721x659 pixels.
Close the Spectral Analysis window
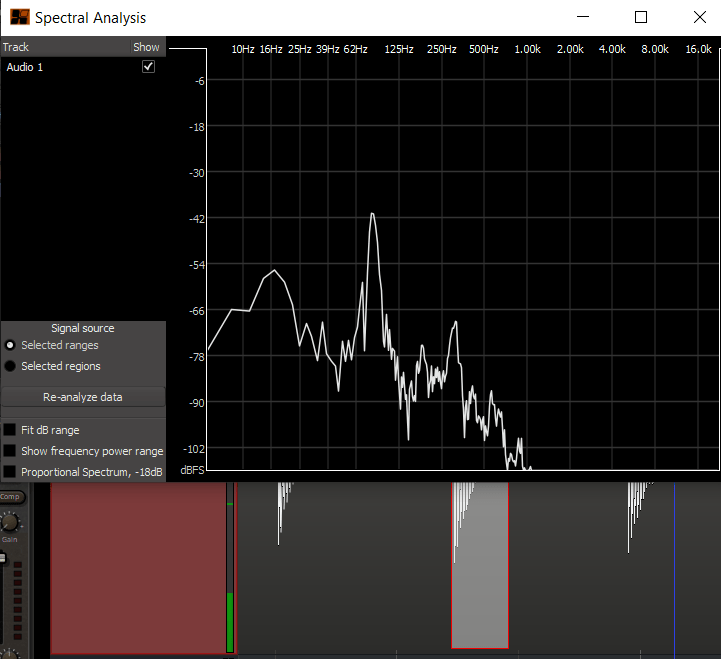click(x=699, y=17)
